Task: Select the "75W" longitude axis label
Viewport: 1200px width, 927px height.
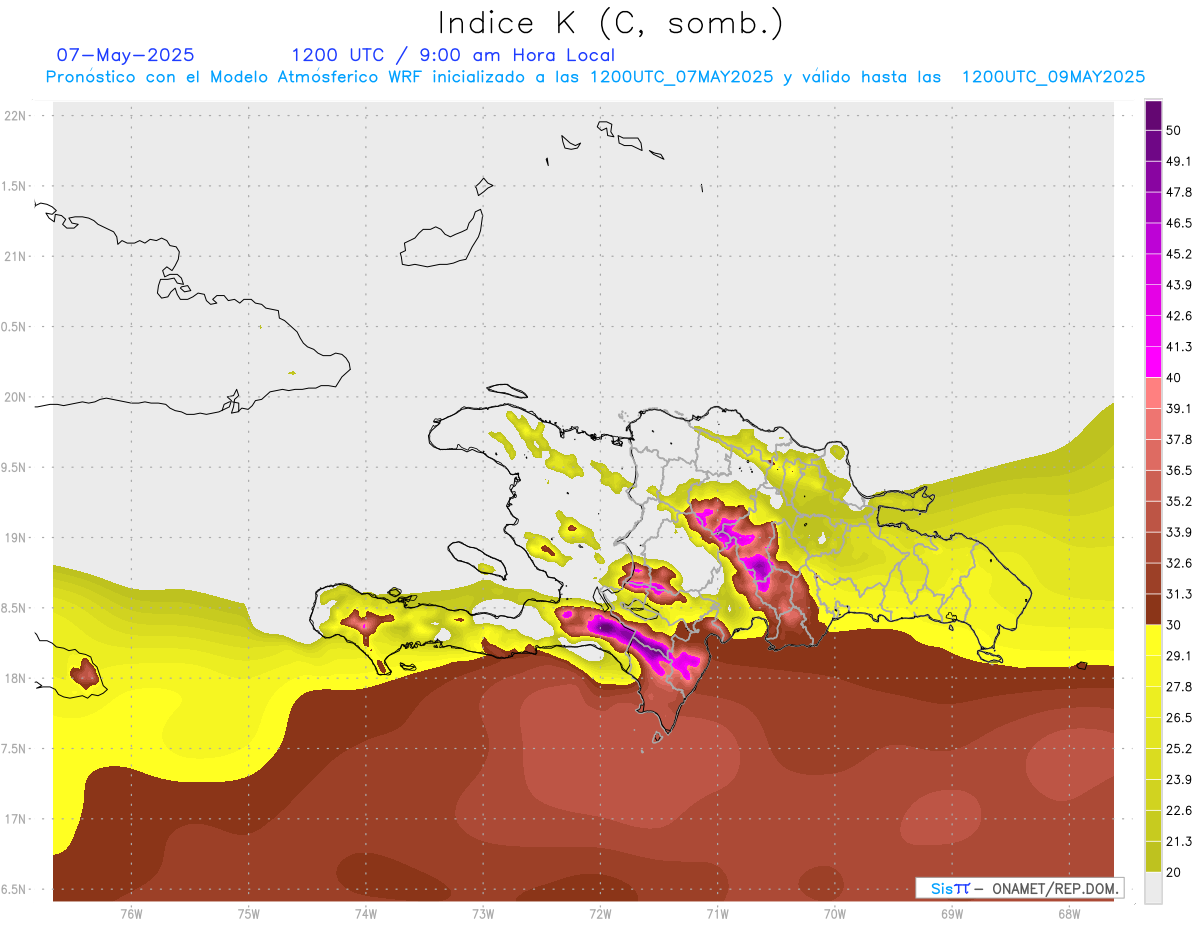Action: coord(248,913)
